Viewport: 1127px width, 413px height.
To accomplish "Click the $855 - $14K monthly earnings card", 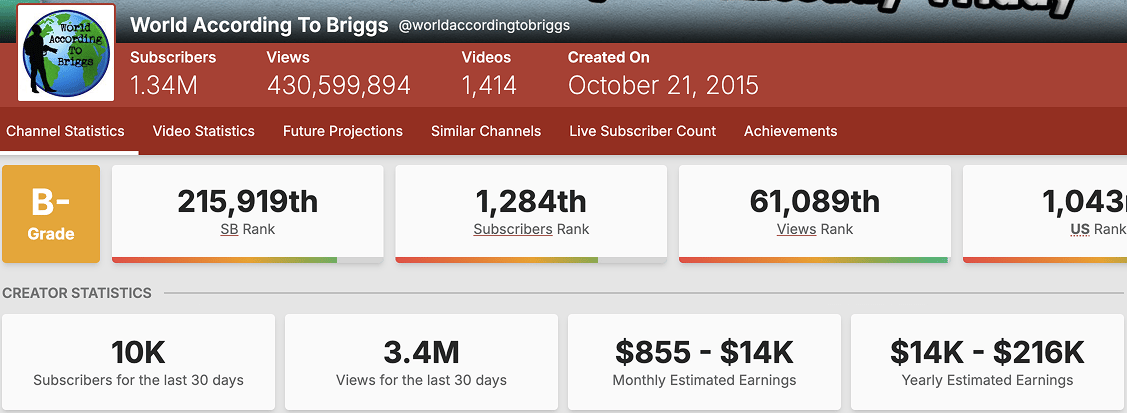I will coord(704,362).
